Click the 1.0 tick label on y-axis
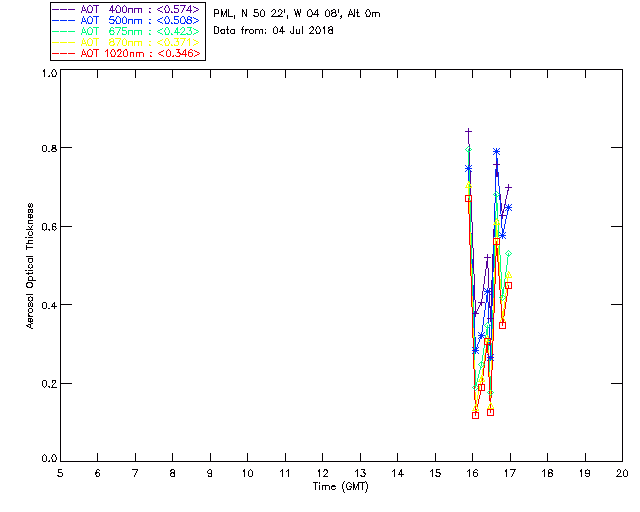640x512 pixels. [x=49, y=74]
